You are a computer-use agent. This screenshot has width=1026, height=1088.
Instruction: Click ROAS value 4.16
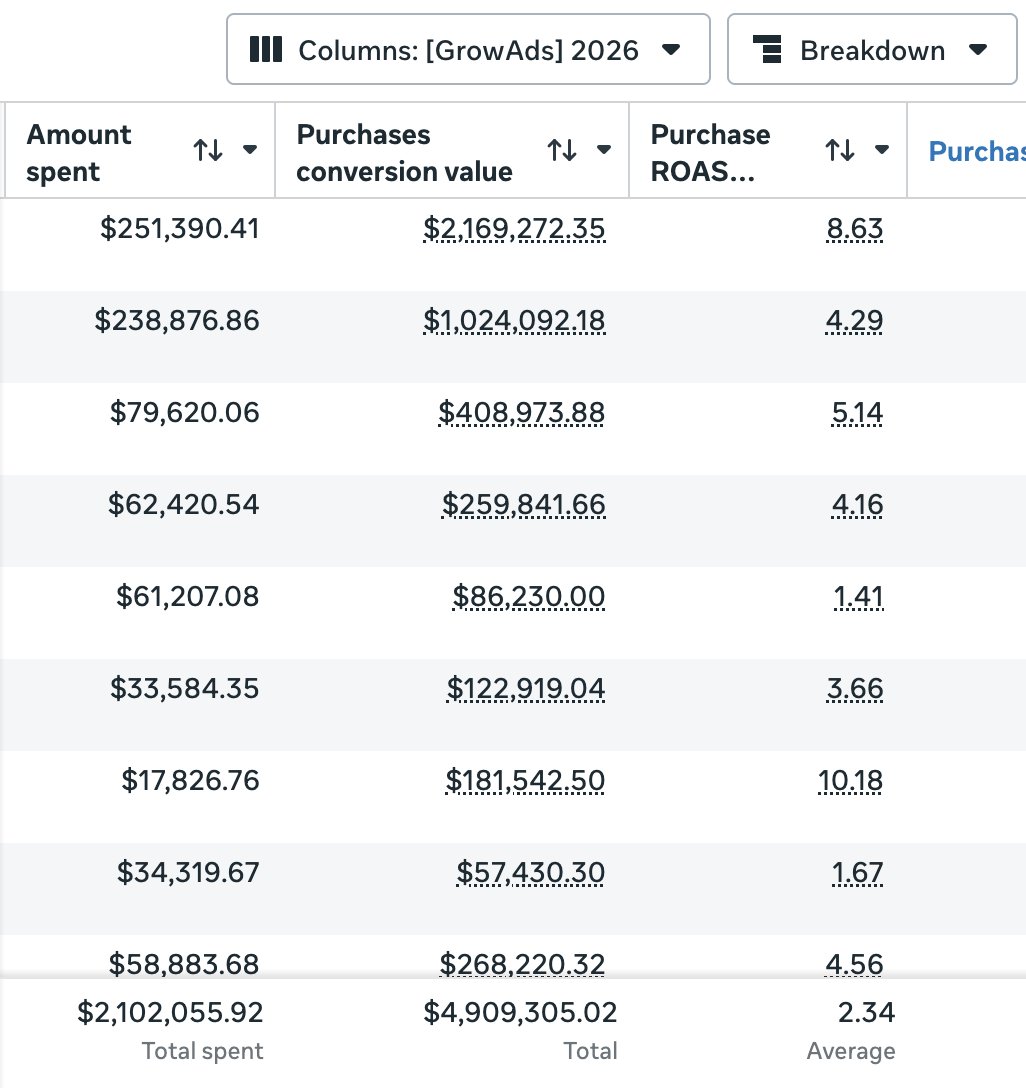[x=857, y=504]
